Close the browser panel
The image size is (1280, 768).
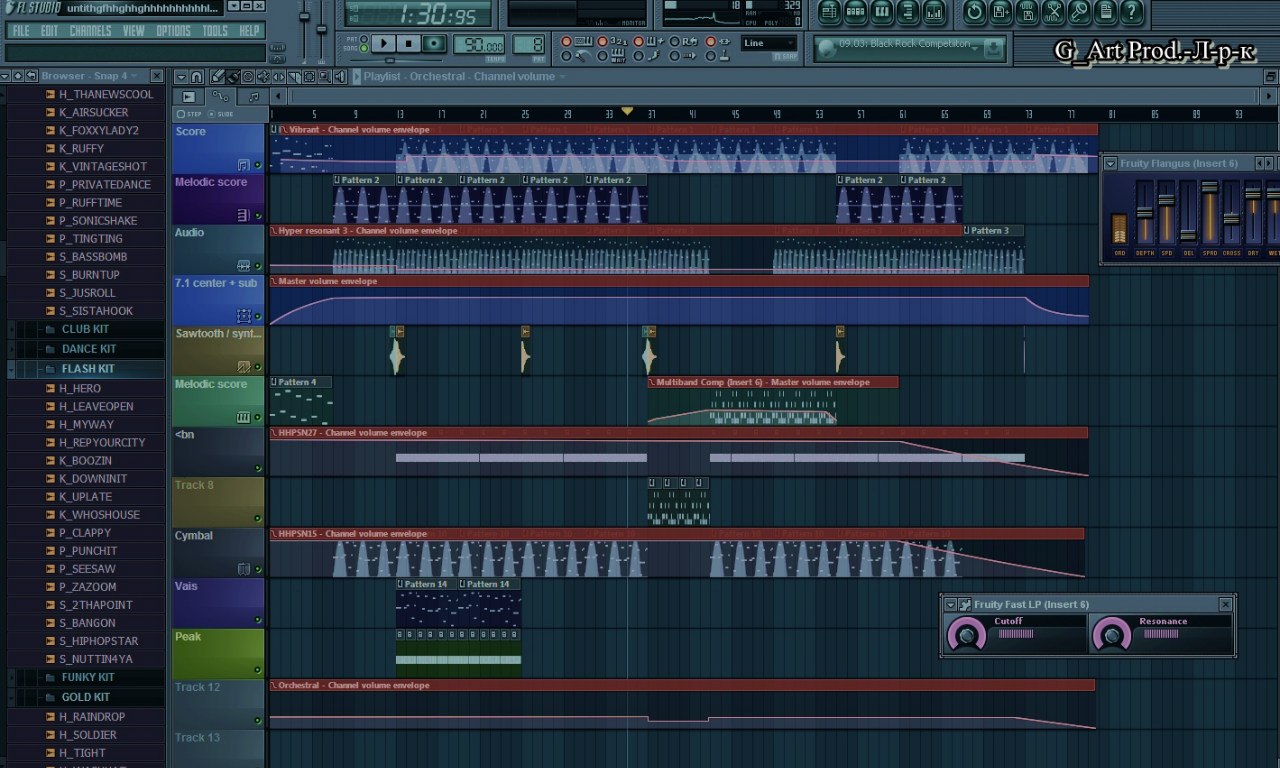pos(157,76)
